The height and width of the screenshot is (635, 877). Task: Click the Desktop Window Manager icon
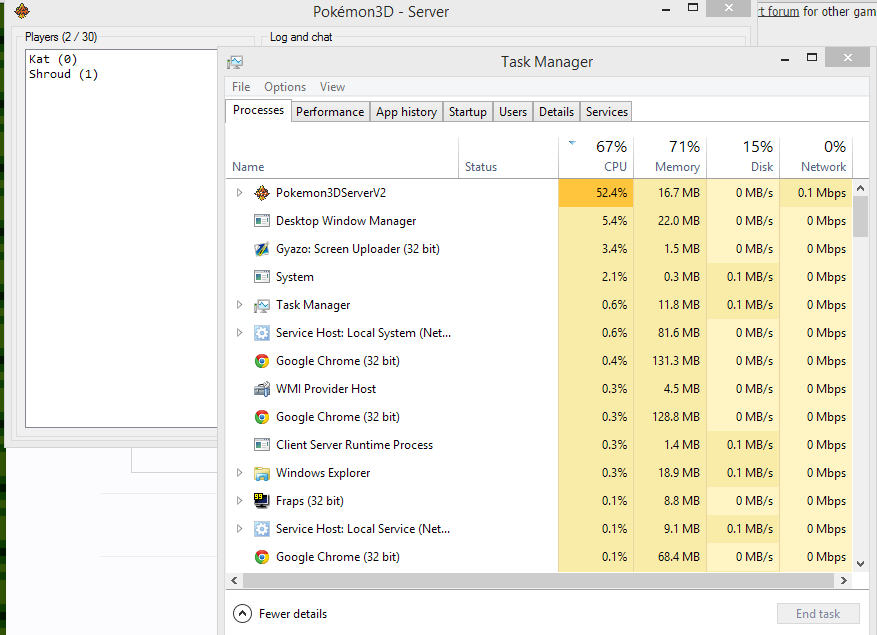[x=262, y=221]
